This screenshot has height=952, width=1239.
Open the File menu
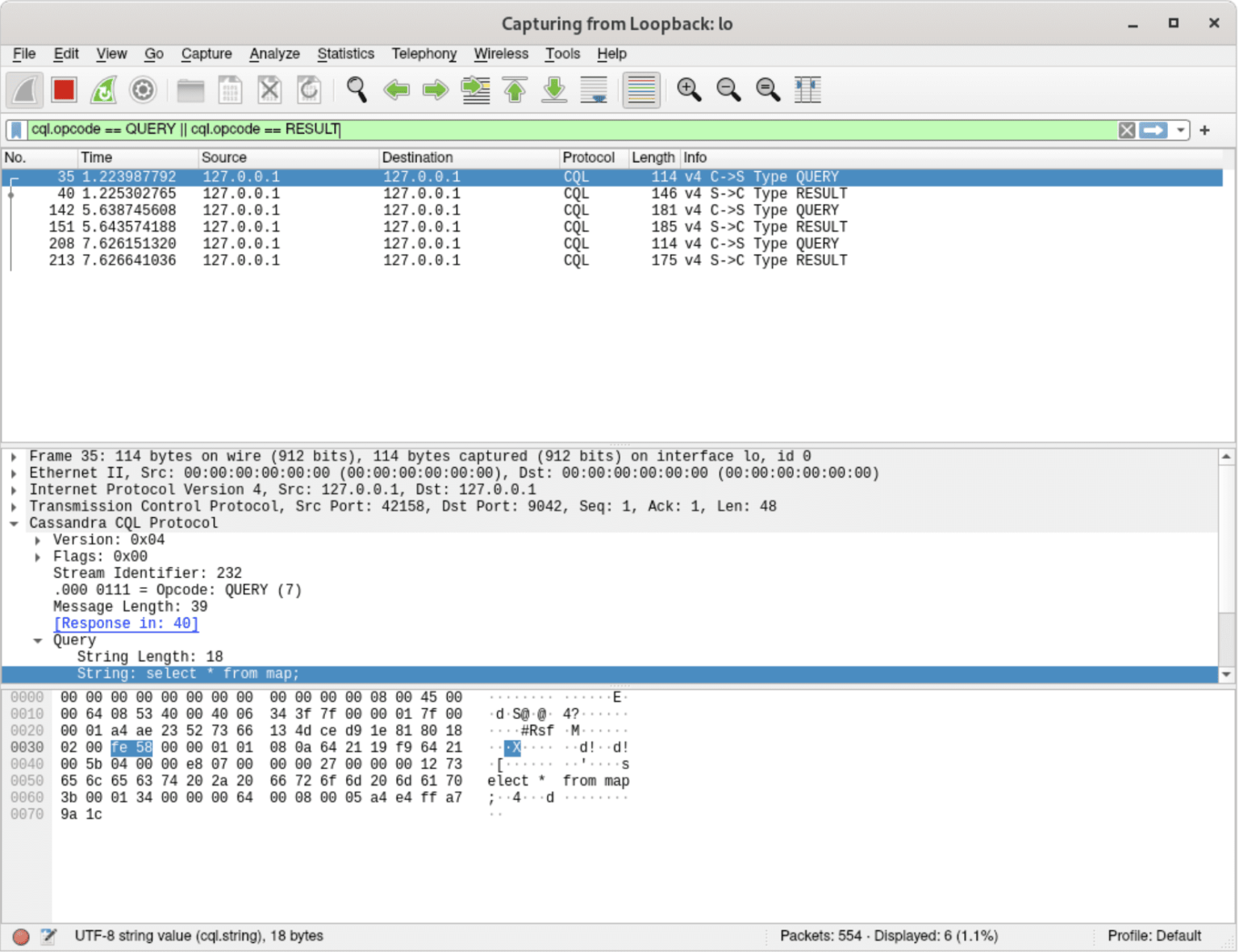pyautogui.click(x=24, y=54)
